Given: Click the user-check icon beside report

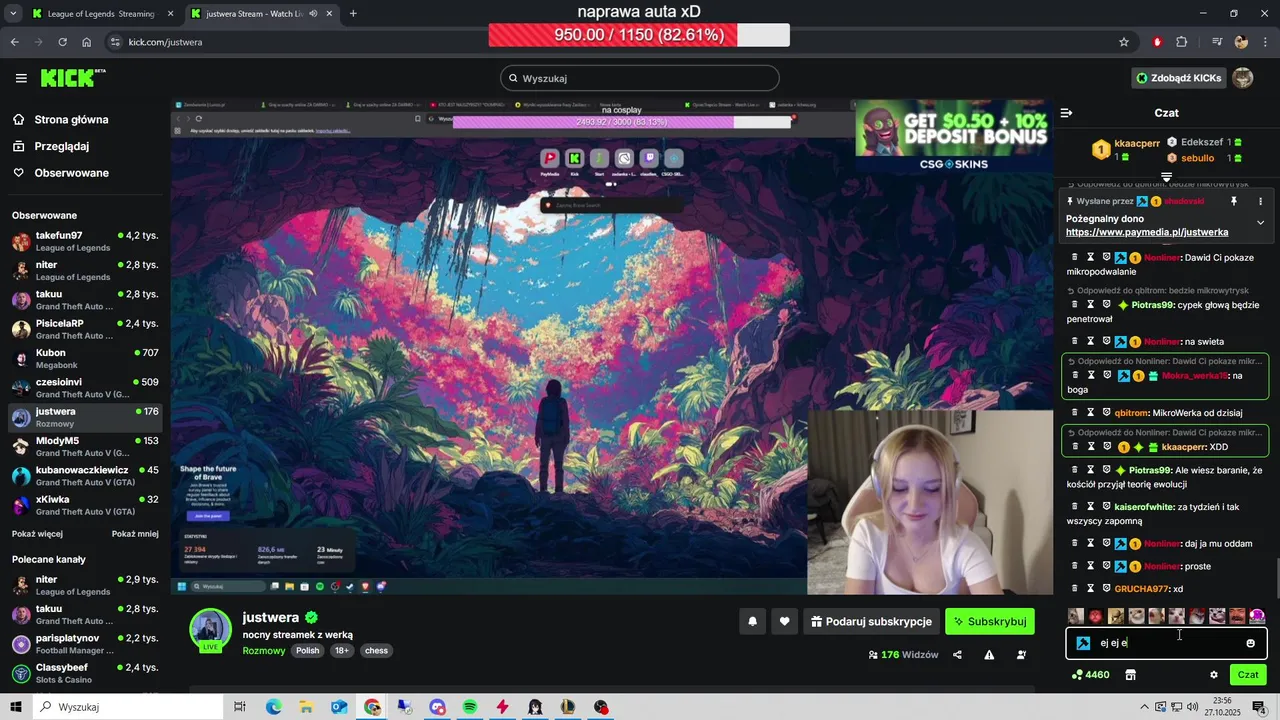Looking at the screenshot, I should [x=1021, y=655].
